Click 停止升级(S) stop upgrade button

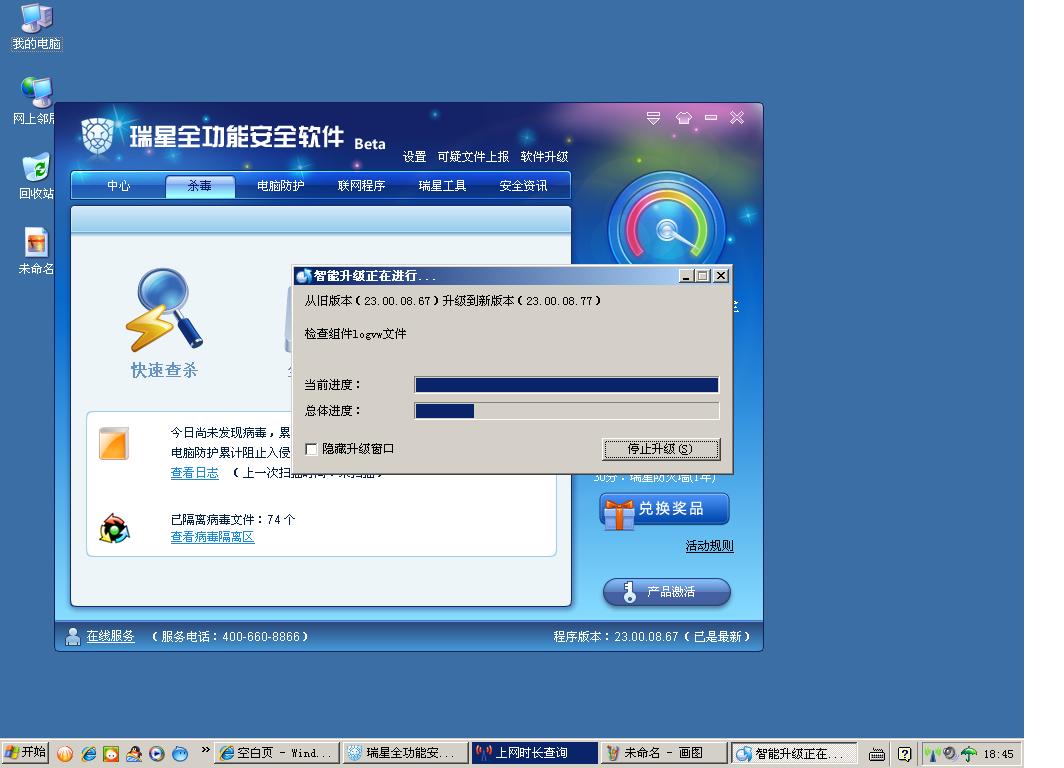(661, 449)
